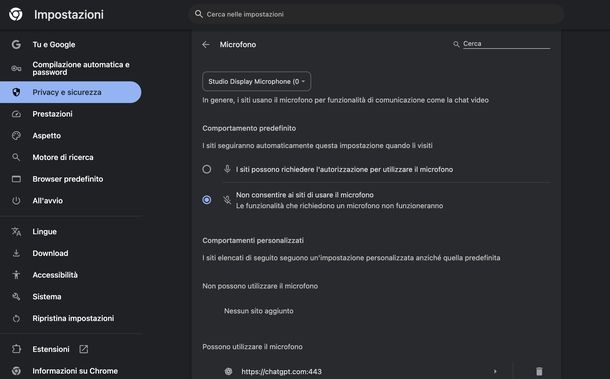610x379 pixels.
Task: Click the Google G icon in the sidebar
Action: pos(16,44)
